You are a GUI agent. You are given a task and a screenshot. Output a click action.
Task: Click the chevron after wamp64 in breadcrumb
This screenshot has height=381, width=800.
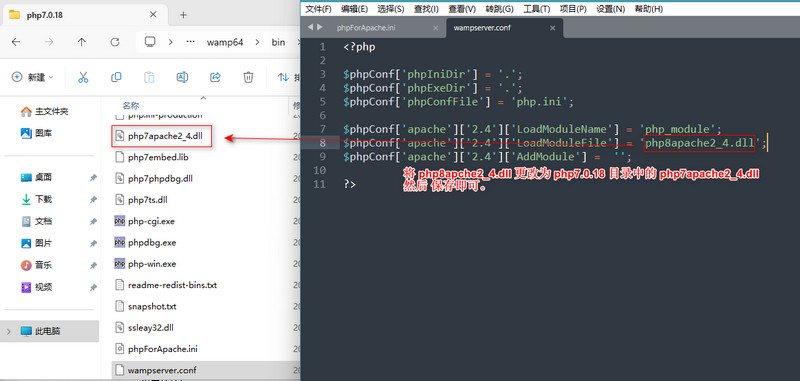tap(258, 42)
